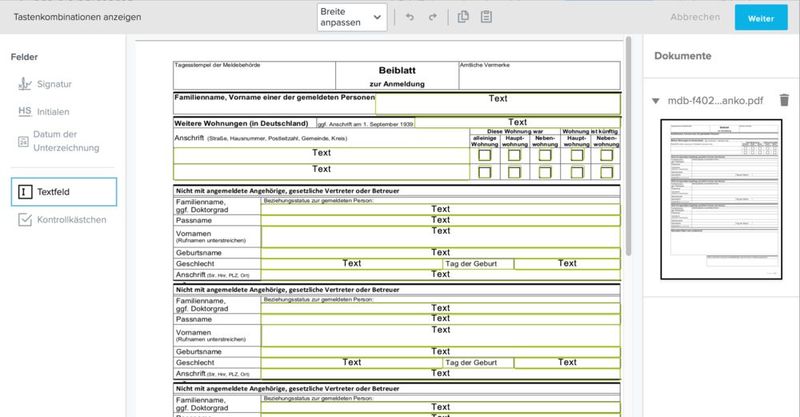The height and width of the screenshot is (417, 800).
Task: Check first alleinige Wohnung checkbox
Action: 484,155
